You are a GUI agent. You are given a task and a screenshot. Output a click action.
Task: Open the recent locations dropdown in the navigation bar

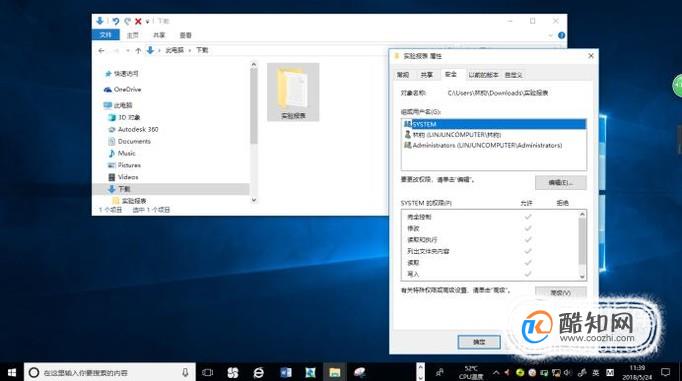(x=127, y=50)
